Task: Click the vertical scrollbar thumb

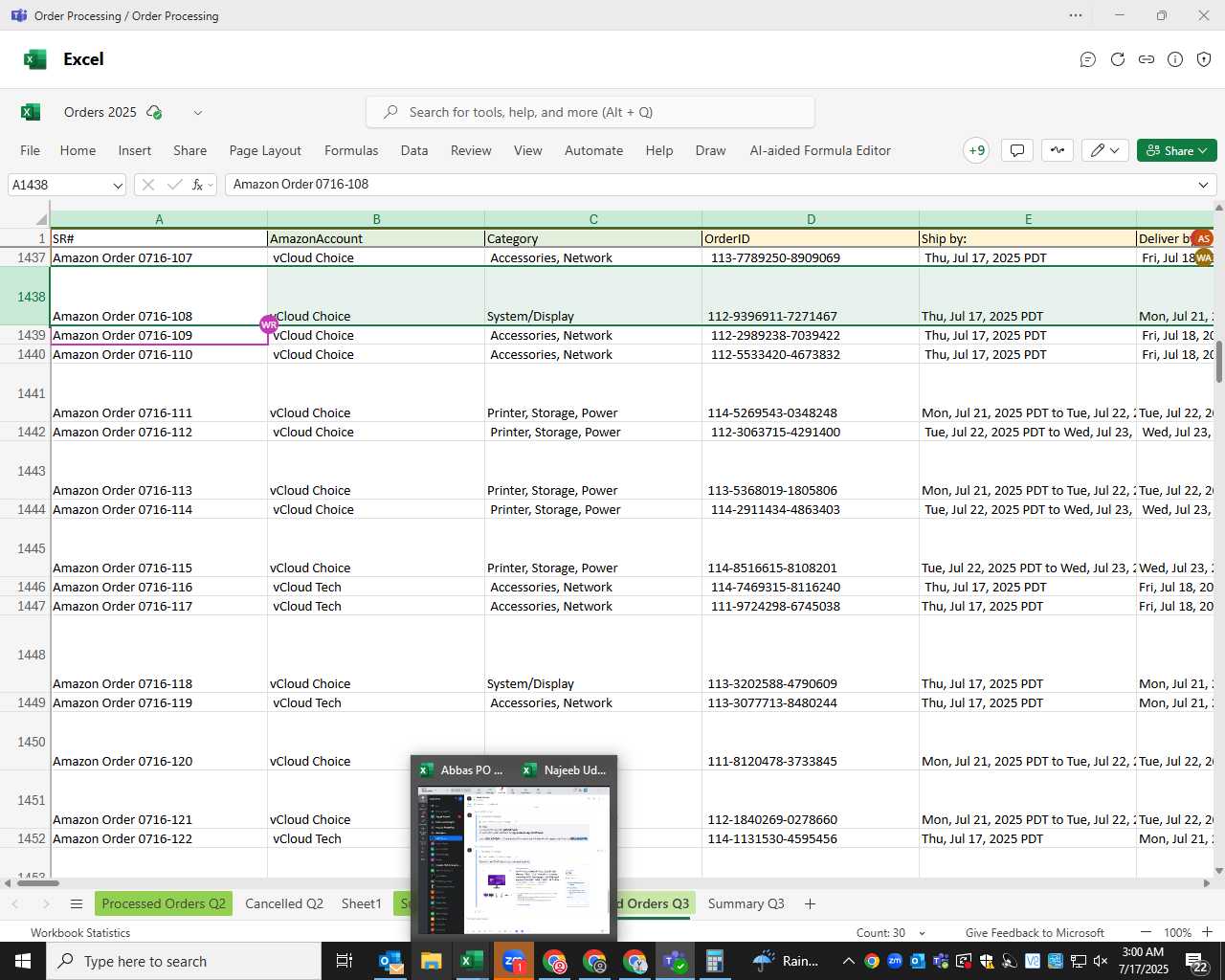Action: 1219,361
